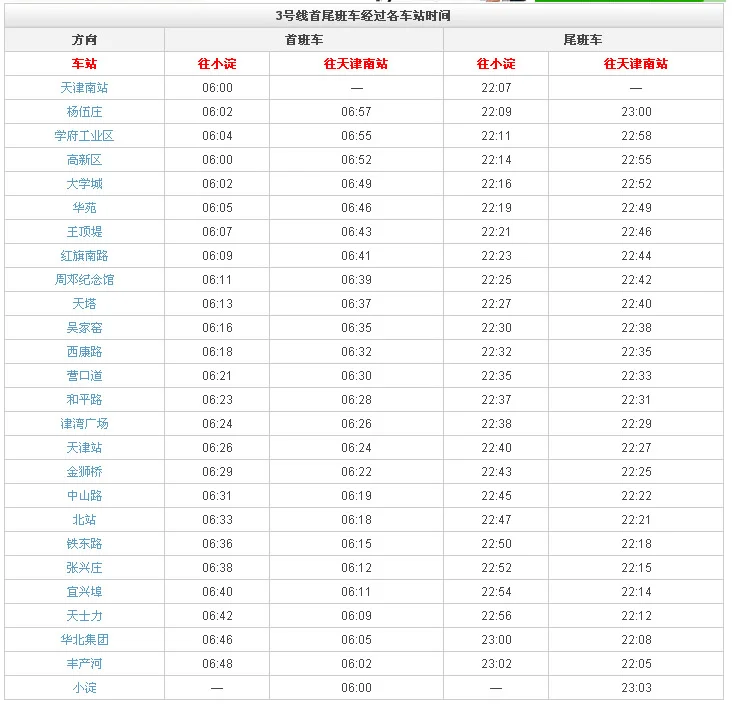The height and width of the screenshot is (706, 732).
Task: Open the 宜兴埠 station link
Action: point(84,592)
